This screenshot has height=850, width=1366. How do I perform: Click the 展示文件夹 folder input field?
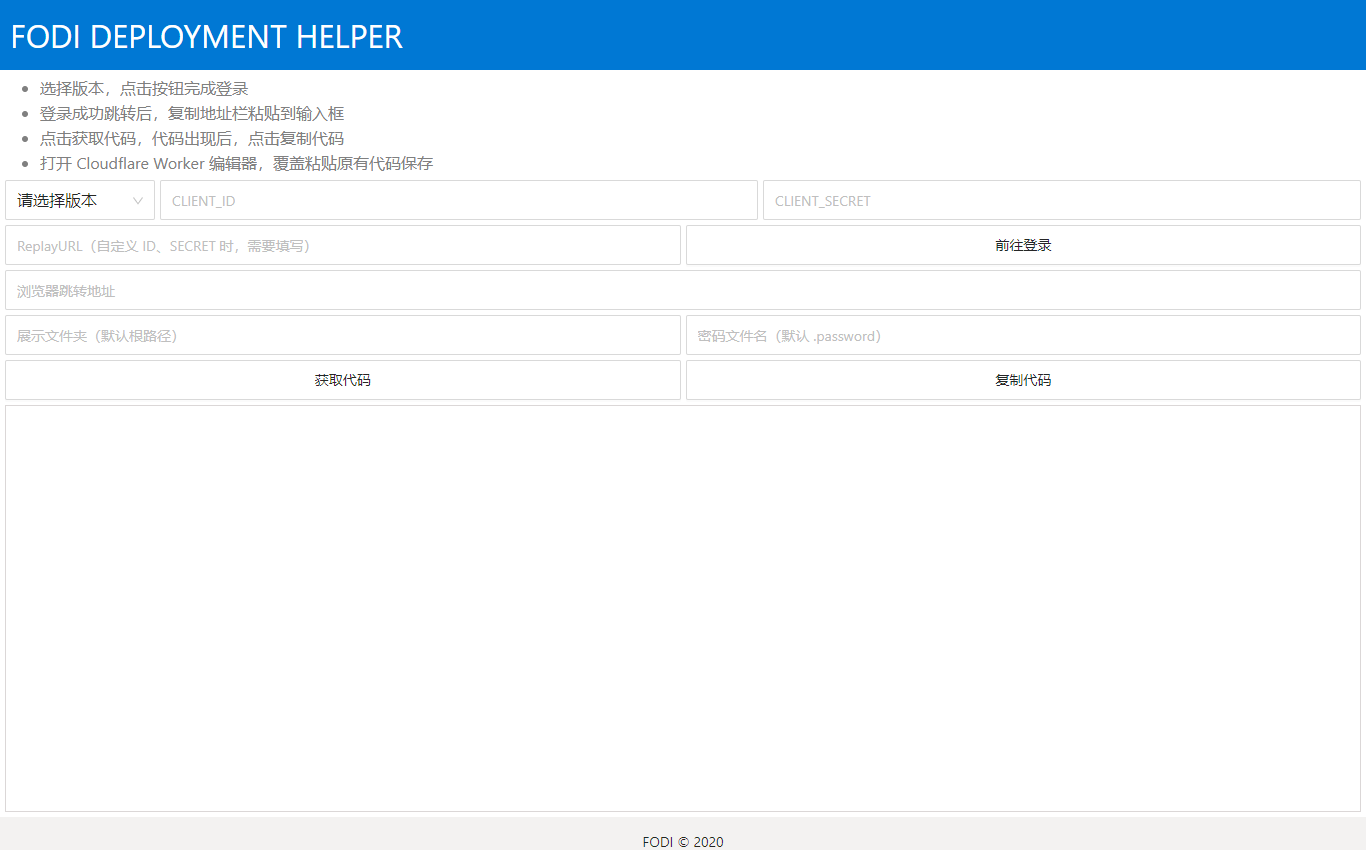point(343,335)
